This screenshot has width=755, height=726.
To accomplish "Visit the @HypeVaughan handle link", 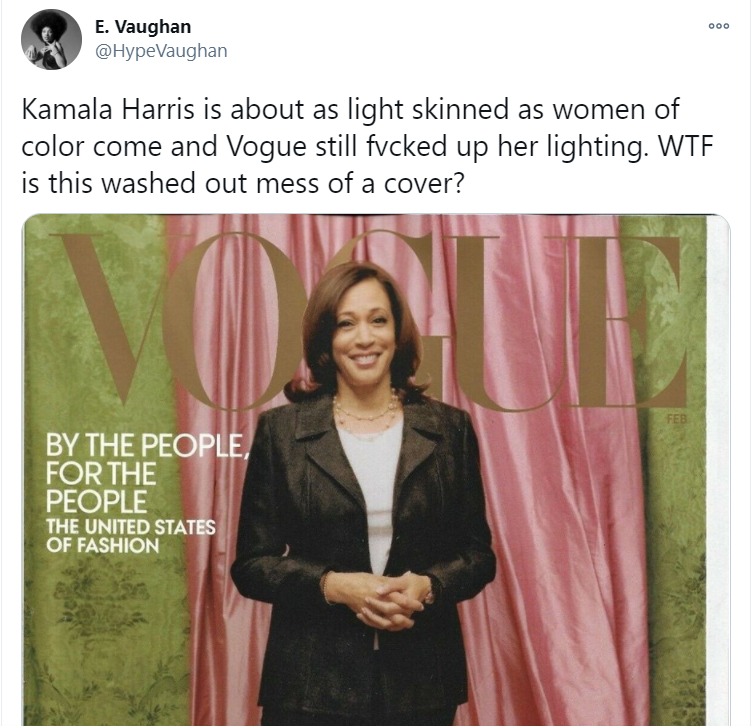I will pyautogui.click(x=161, y=51).
